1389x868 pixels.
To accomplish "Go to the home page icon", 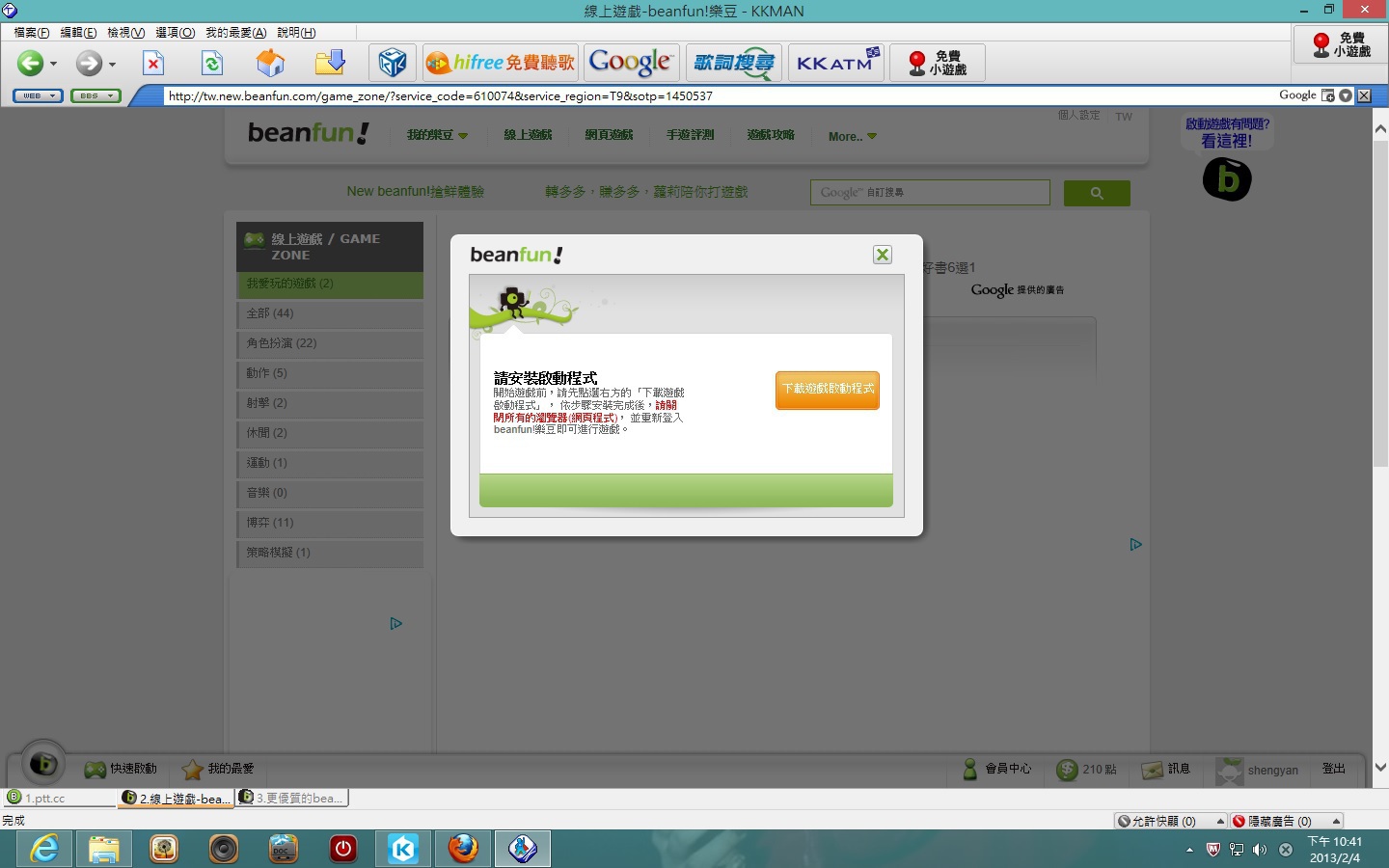I will click(271, 64).
